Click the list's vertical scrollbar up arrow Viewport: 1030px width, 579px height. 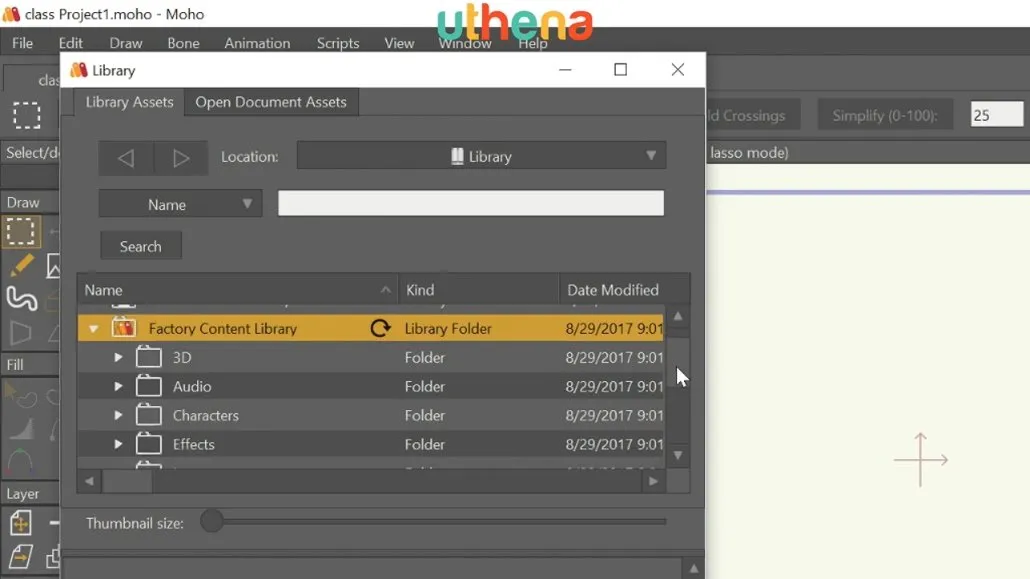pyautogui.click(x=678, y=316)
